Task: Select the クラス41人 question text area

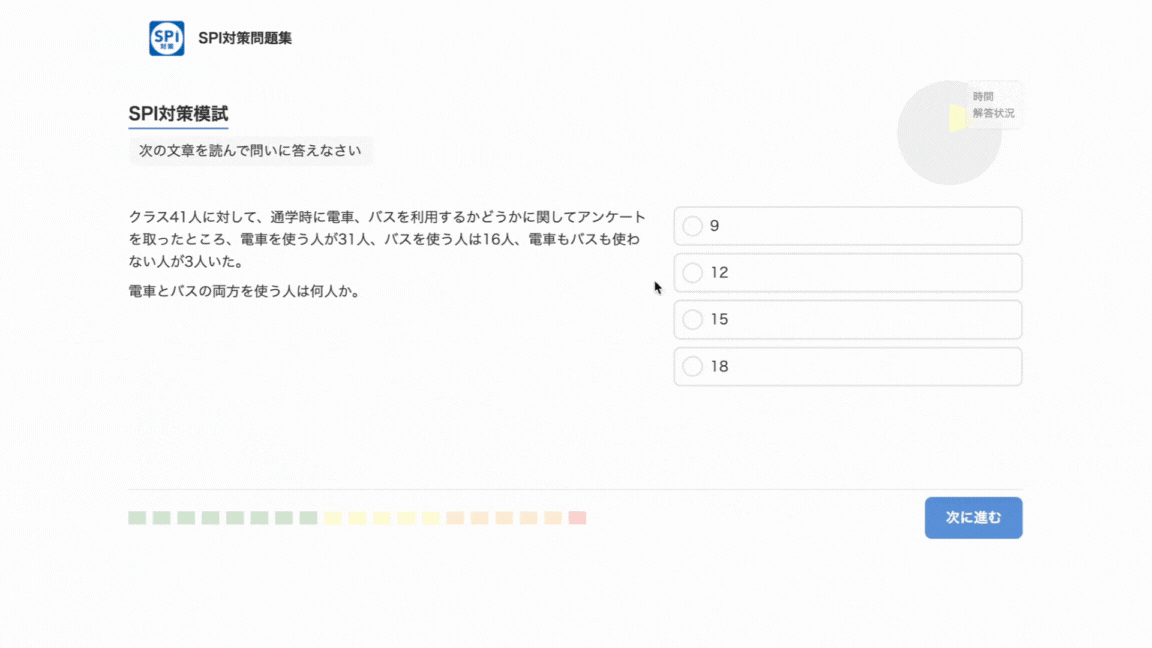Action: click(x=388, y=239)
